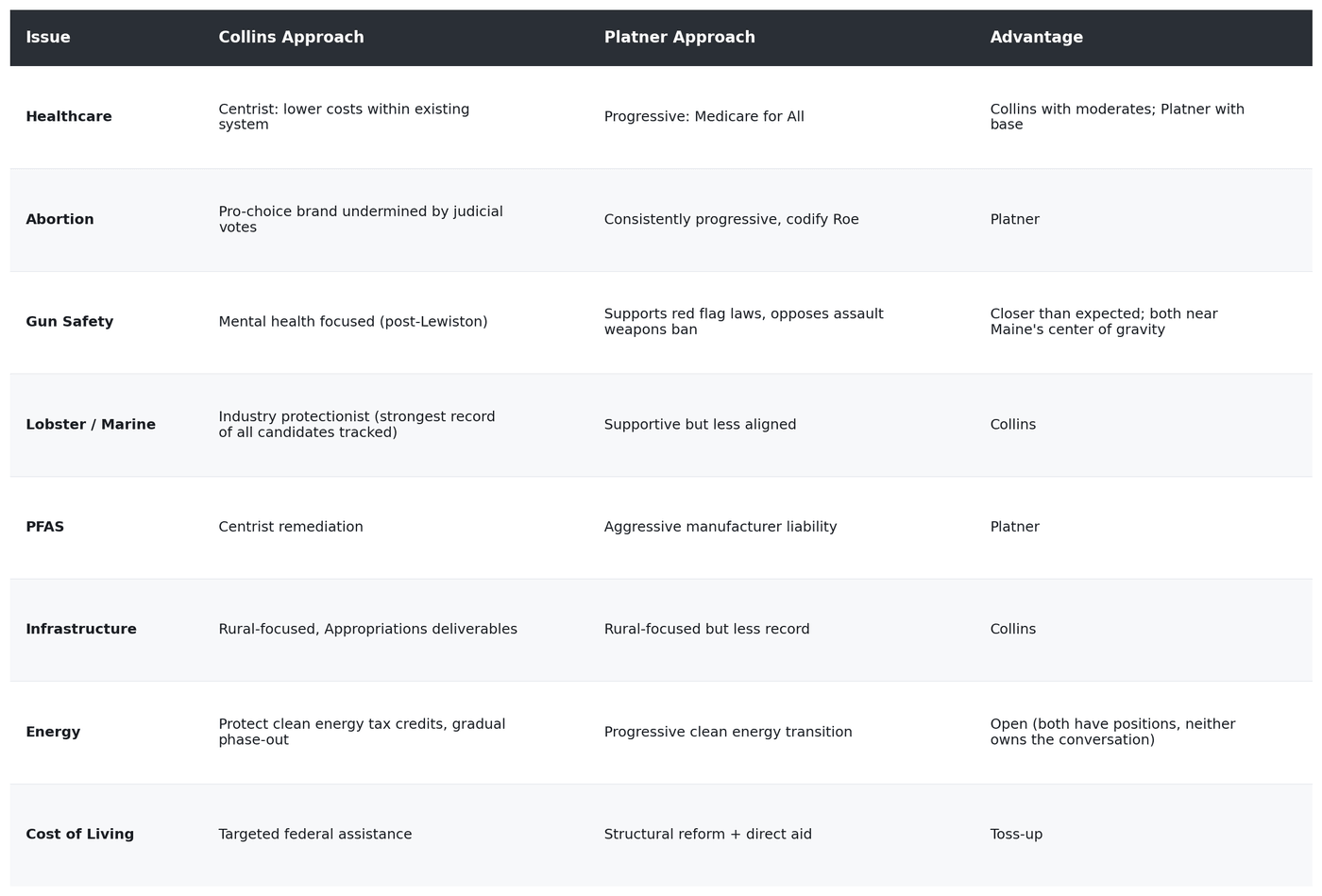This screenshot has width=1322, height=896.
Task: Select the Lobster / Marine issue cell
Action: tap(91, 425)
